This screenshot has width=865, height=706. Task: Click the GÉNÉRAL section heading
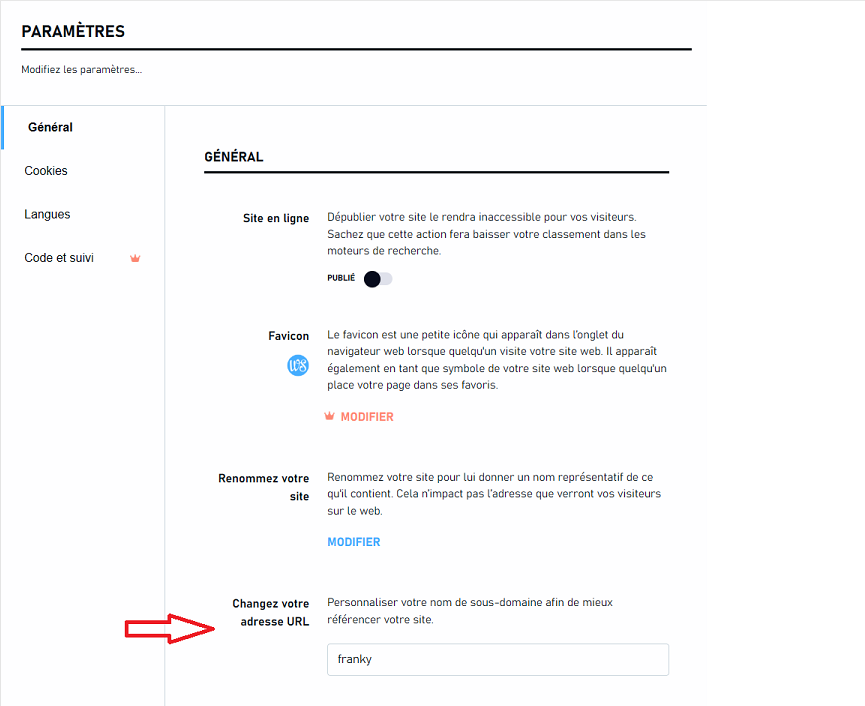coord(234,157)
